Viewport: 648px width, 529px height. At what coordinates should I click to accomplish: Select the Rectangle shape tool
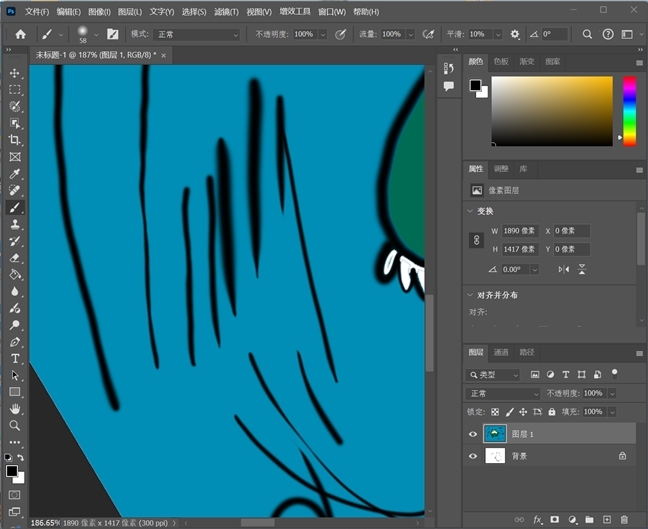point(15,392)
